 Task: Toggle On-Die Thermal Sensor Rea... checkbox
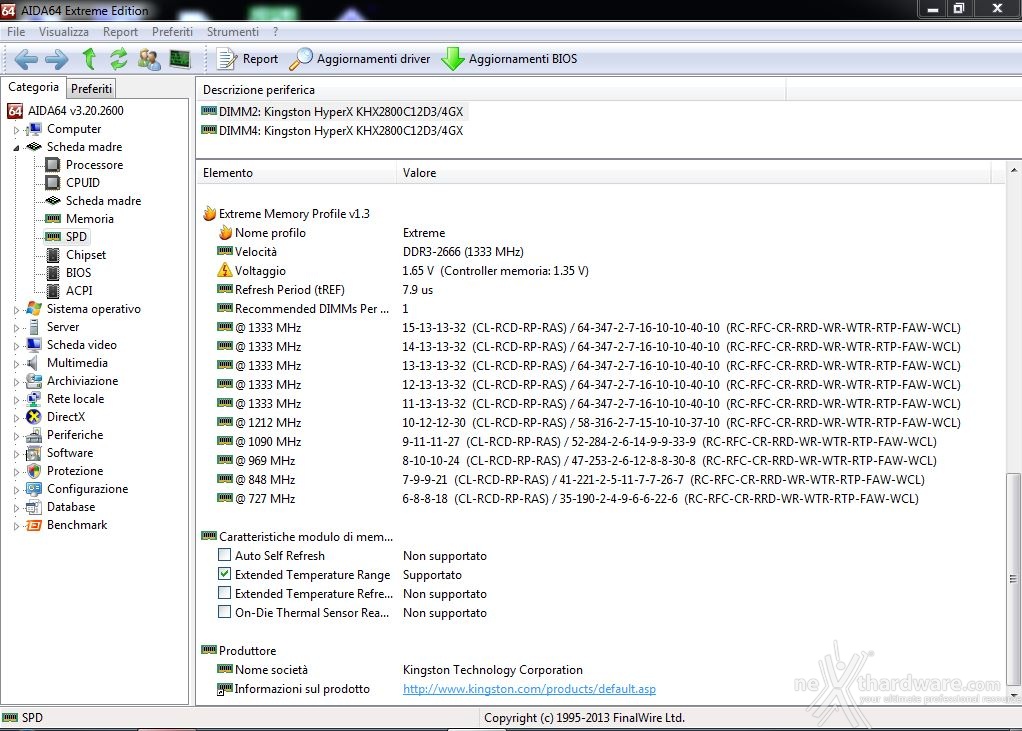[x=224, y=612]
